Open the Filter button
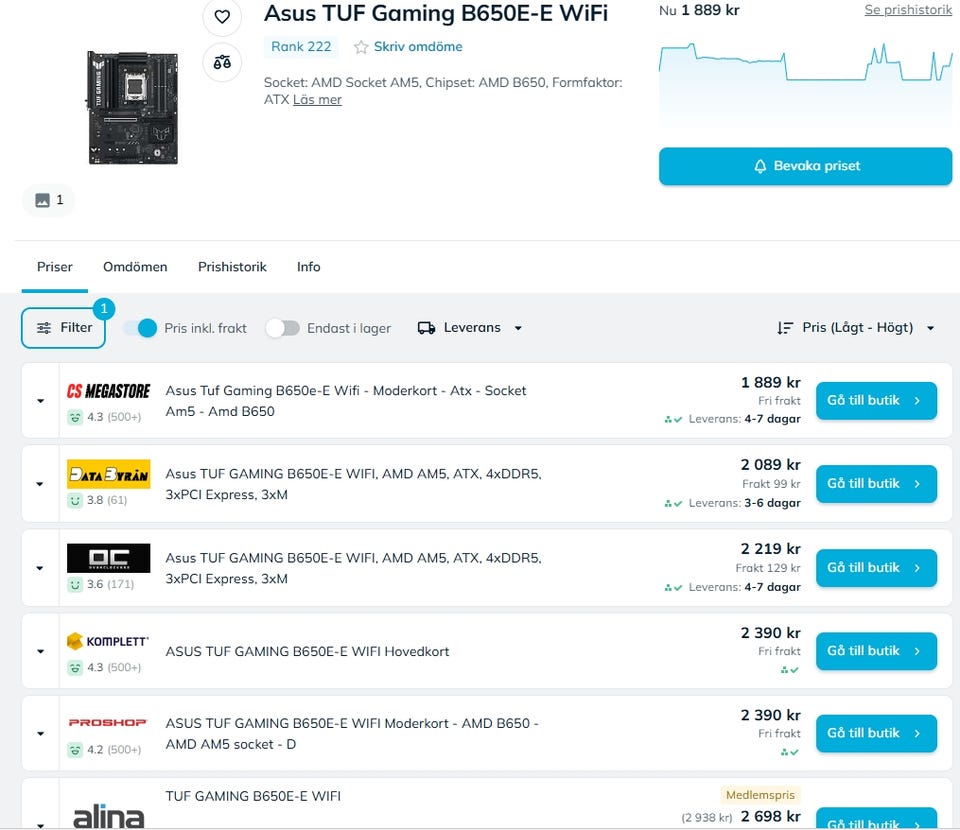The height and width of the screenshot is (830, 960). coord(63,328)
